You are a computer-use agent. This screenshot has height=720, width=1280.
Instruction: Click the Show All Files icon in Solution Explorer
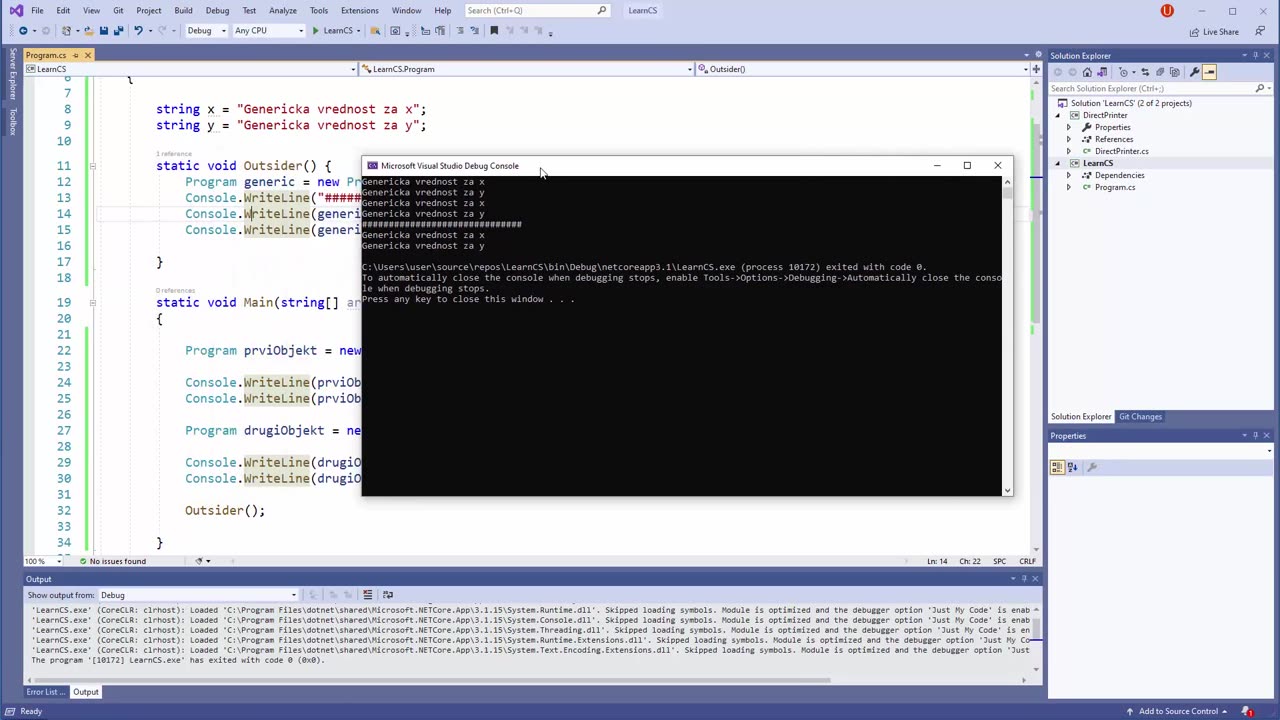[x=1175, y=72]
